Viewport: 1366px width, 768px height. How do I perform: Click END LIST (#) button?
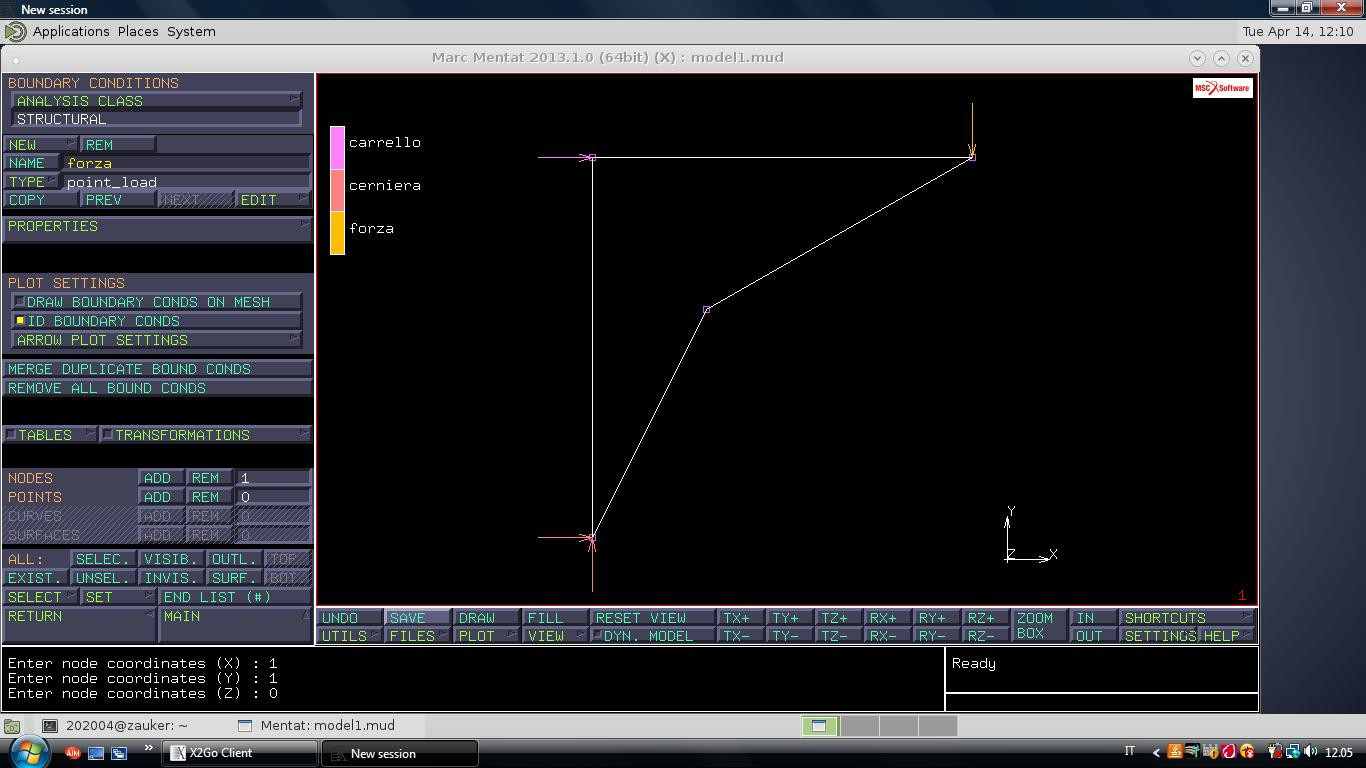tap(235, 597)
